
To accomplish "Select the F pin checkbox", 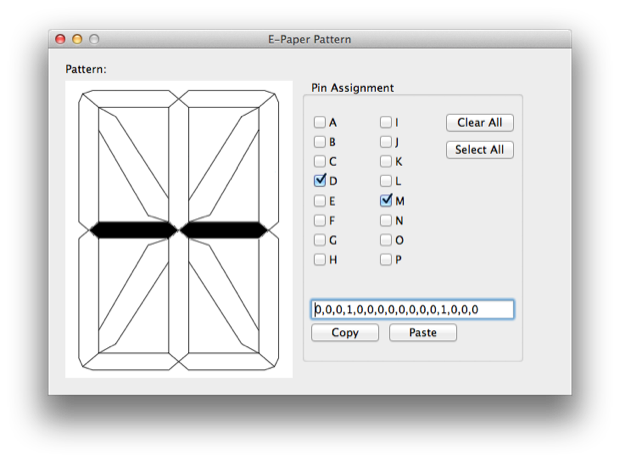I will (320, 220).
